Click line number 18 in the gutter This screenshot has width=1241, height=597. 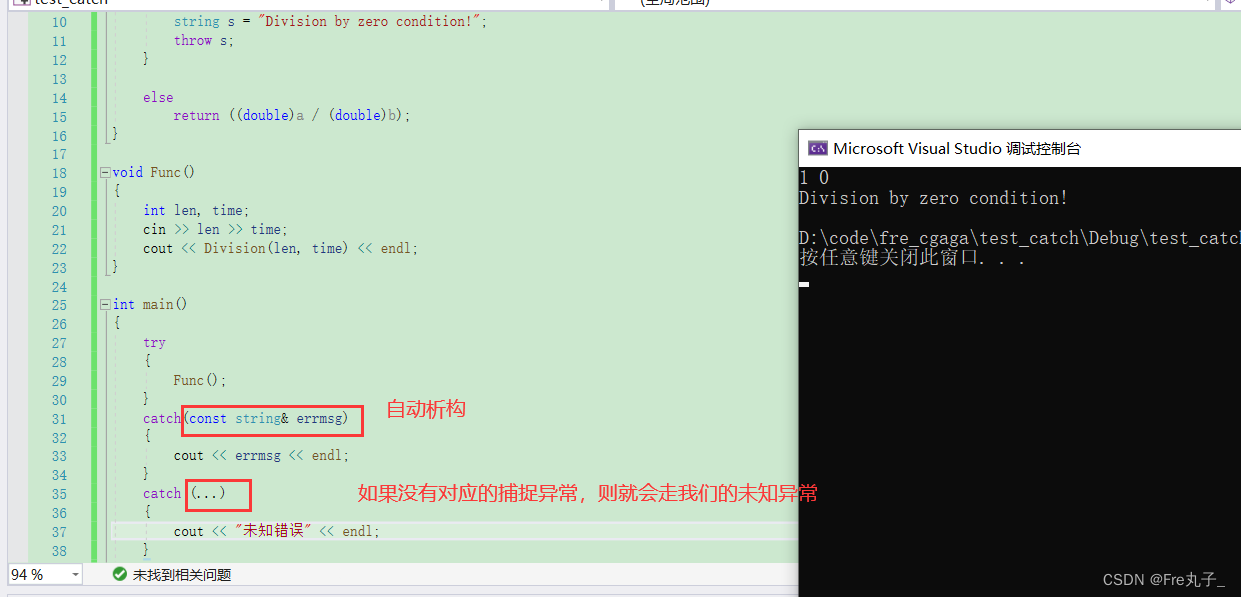(58, 173)
